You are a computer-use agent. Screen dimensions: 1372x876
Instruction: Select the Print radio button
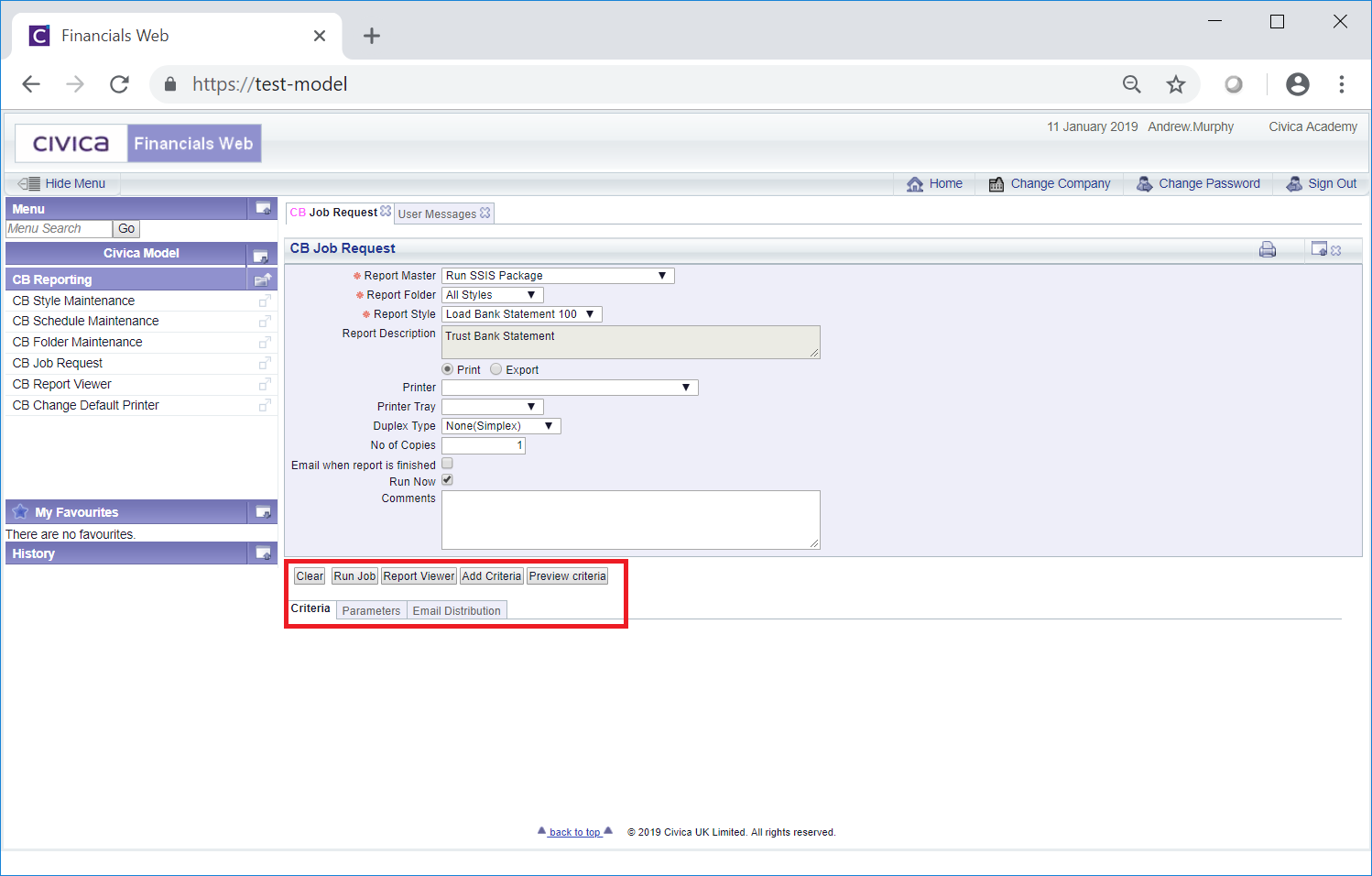tap(448, 369)
